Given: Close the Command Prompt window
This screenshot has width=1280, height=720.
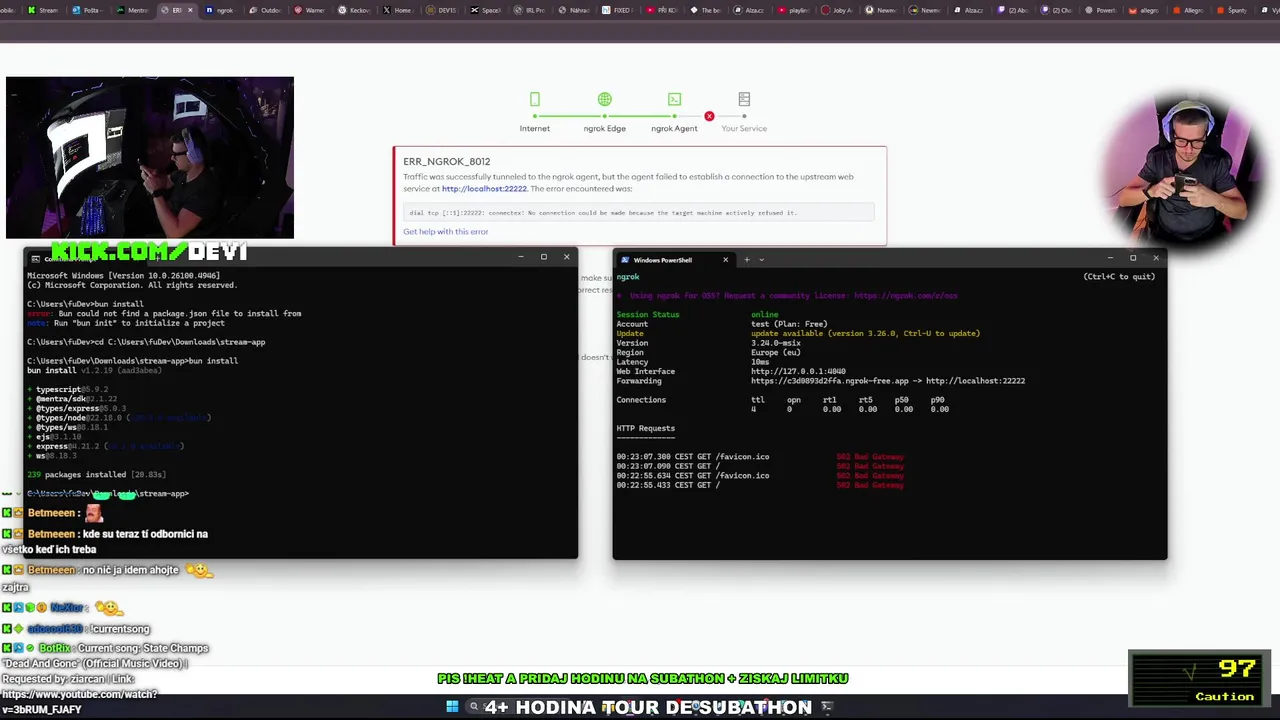Looking at the screenshot, I should (x=567, y=257).
